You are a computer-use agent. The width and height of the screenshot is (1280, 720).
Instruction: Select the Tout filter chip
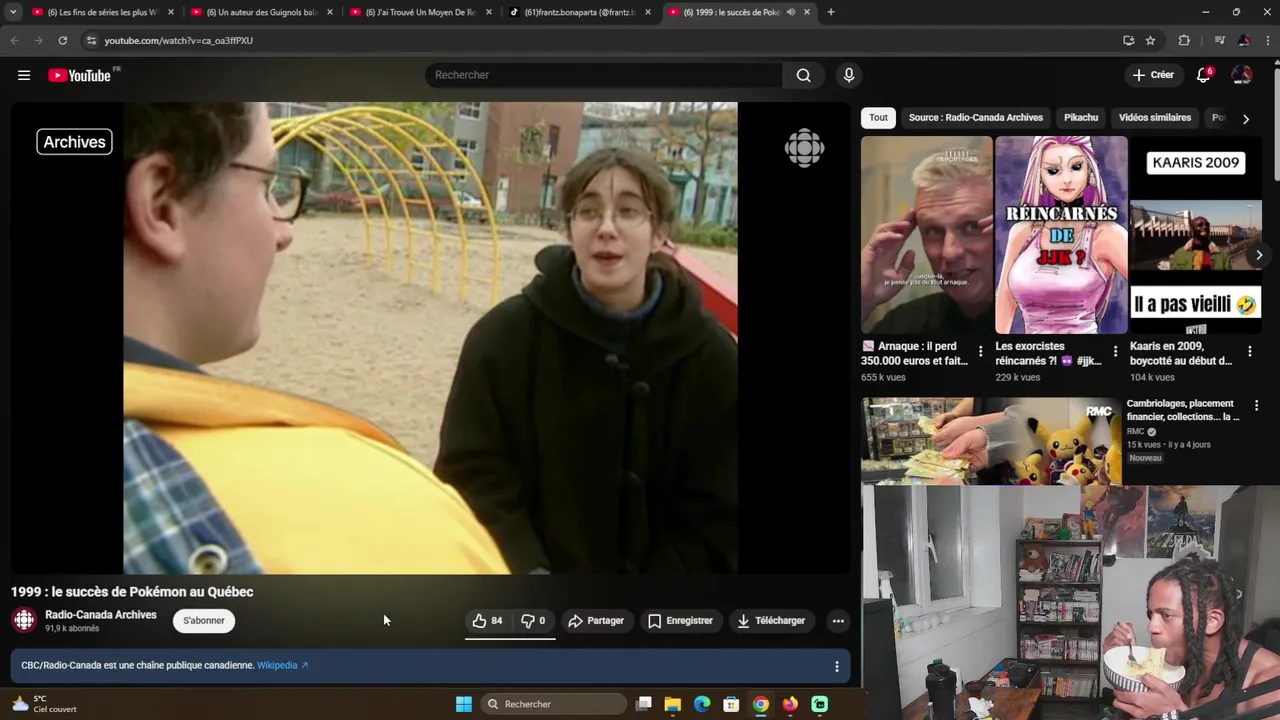[878, 118]
